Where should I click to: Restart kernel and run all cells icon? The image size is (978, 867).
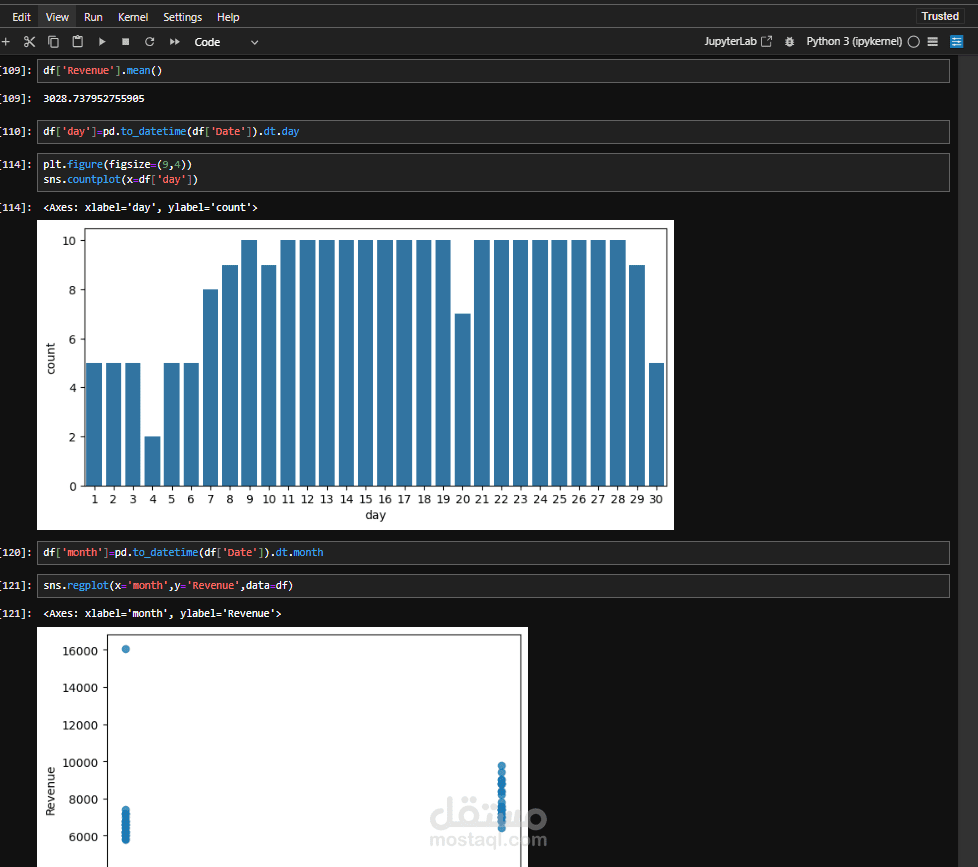click(175, 42)
